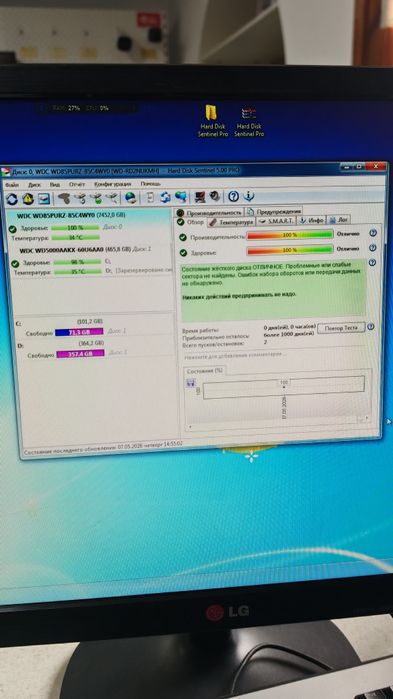393x699 pixels.
Task: Click the RAM 27% desktop gadget
Action: click(67, 108)
